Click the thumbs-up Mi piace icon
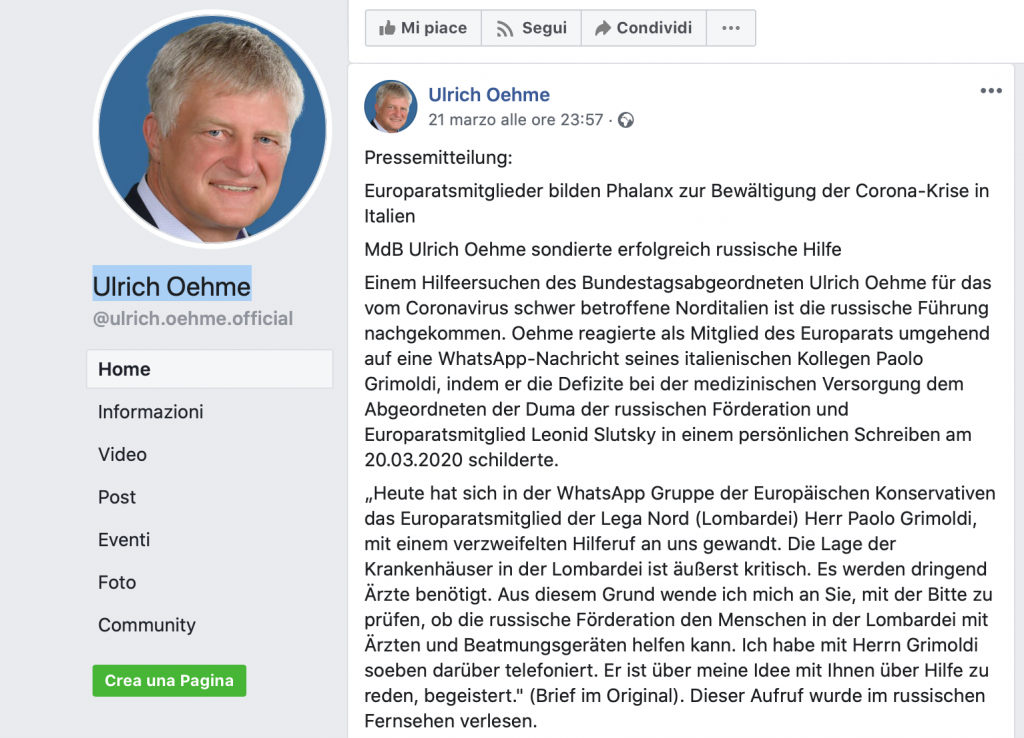Viewport: 1024px width, 738px height. pyautogui.click(x=387, y=28)
